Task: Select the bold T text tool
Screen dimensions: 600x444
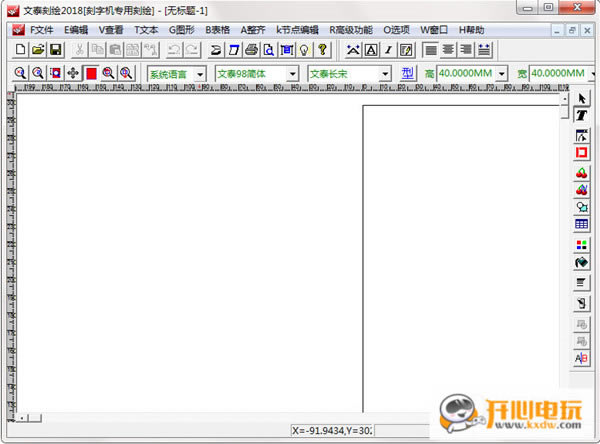Action: coord(582,115)
